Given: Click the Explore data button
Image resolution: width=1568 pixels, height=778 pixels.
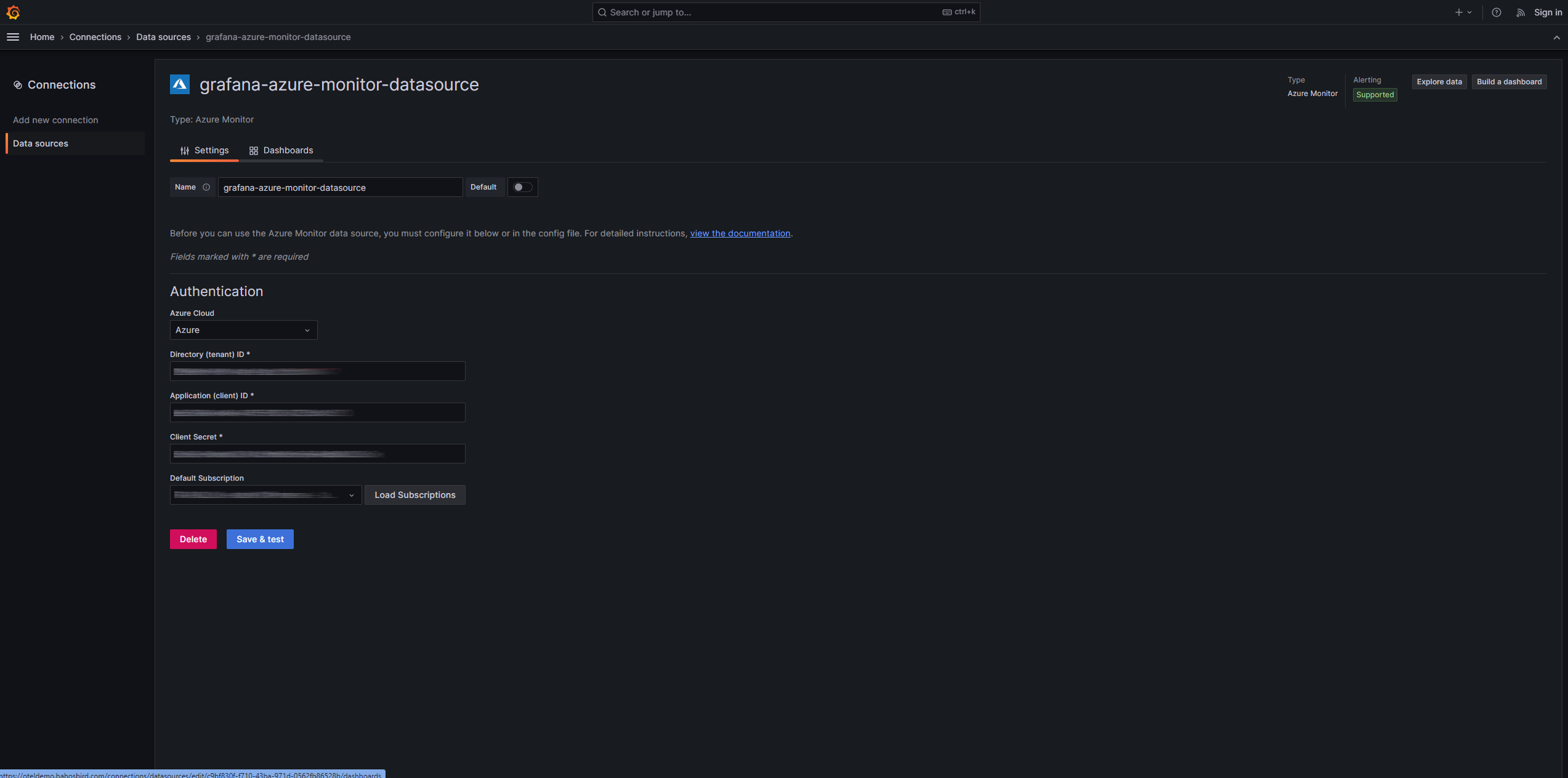Looking at the screenshot, I should pos(1439,82).
